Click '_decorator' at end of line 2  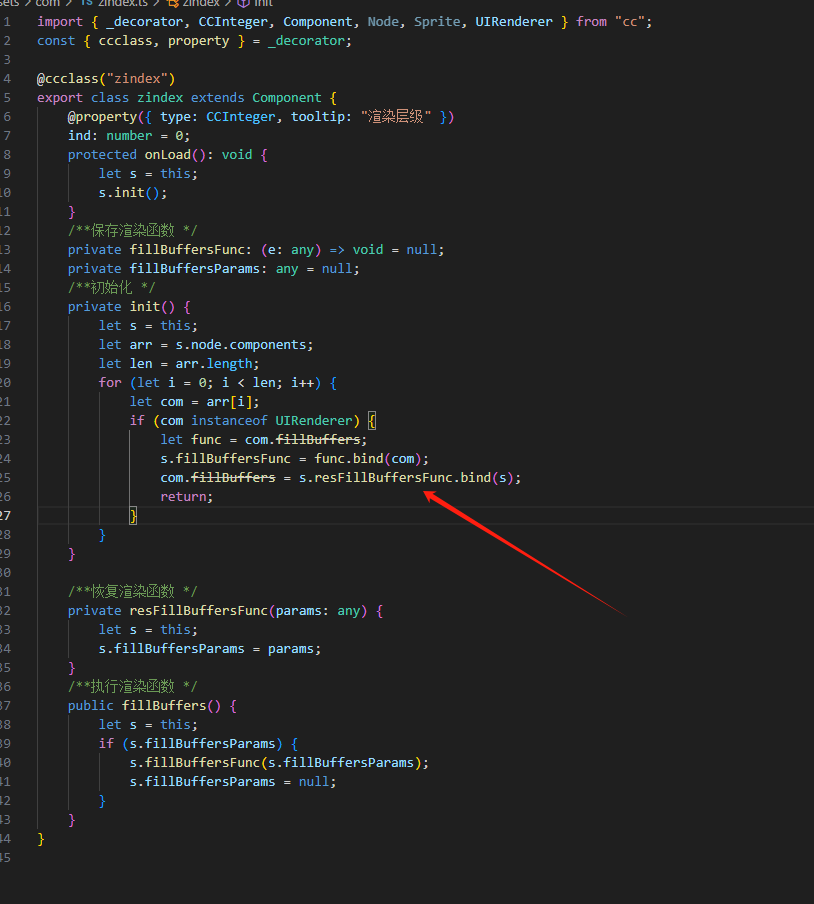306,41
